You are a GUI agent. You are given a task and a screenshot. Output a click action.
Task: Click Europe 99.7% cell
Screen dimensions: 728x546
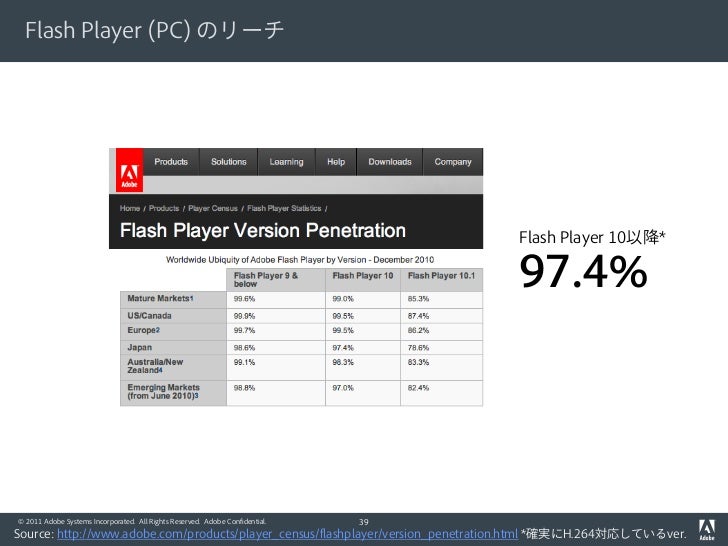[276, 332]
